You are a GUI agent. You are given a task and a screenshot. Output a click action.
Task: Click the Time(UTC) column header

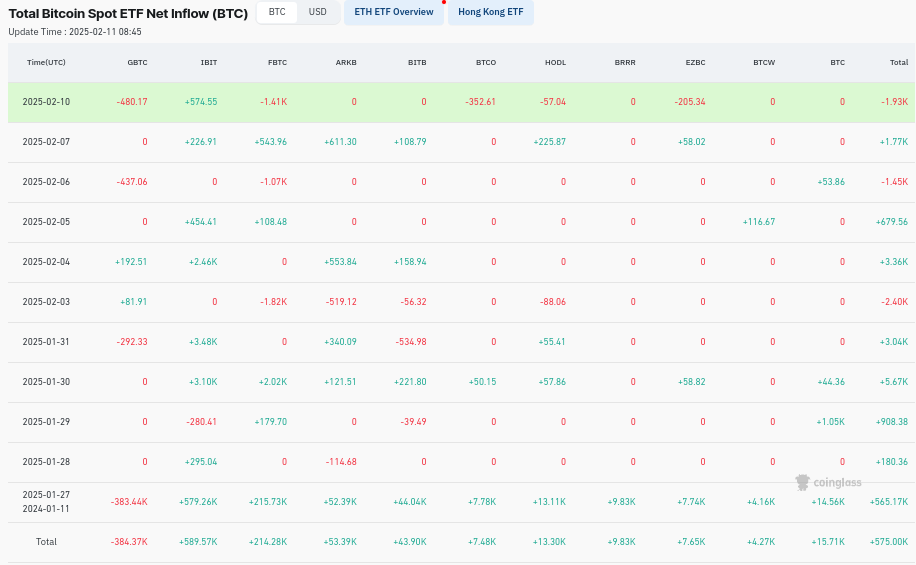(46, 63)
